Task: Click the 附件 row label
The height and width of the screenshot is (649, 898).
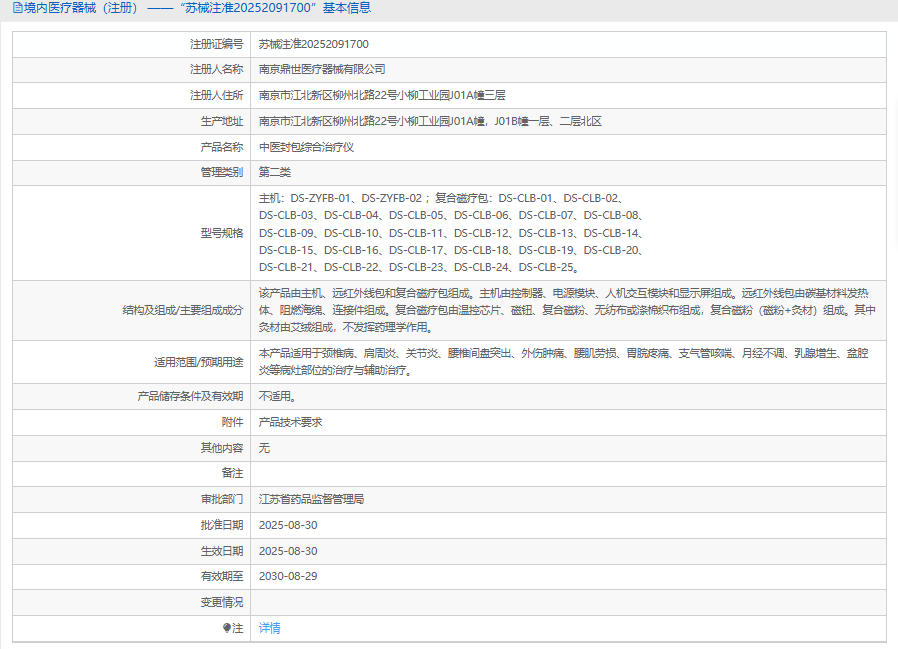Action: (233, 422)
